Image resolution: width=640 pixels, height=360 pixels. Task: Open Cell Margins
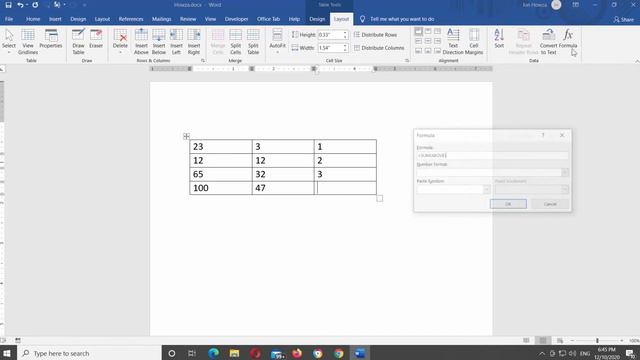473,42
